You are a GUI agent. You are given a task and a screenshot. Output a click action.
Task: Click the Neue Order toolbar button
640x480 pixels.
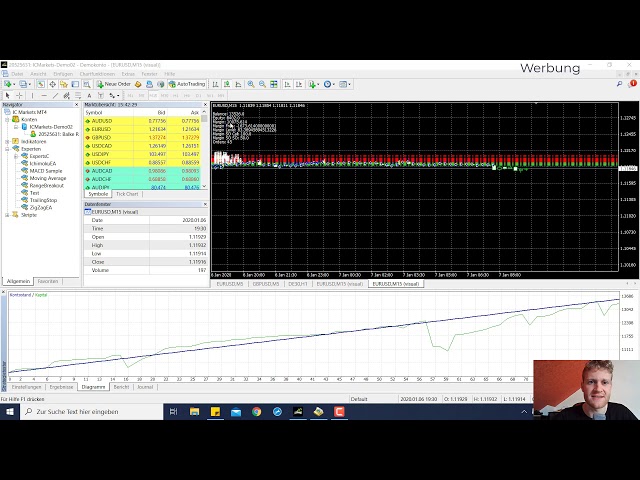coord(116,84)
